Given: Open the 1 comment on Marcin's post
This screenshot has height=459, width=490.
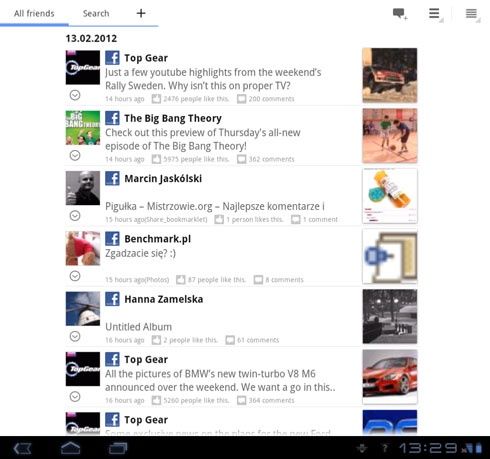Looking at the screenshot, I should coord(314,220).
